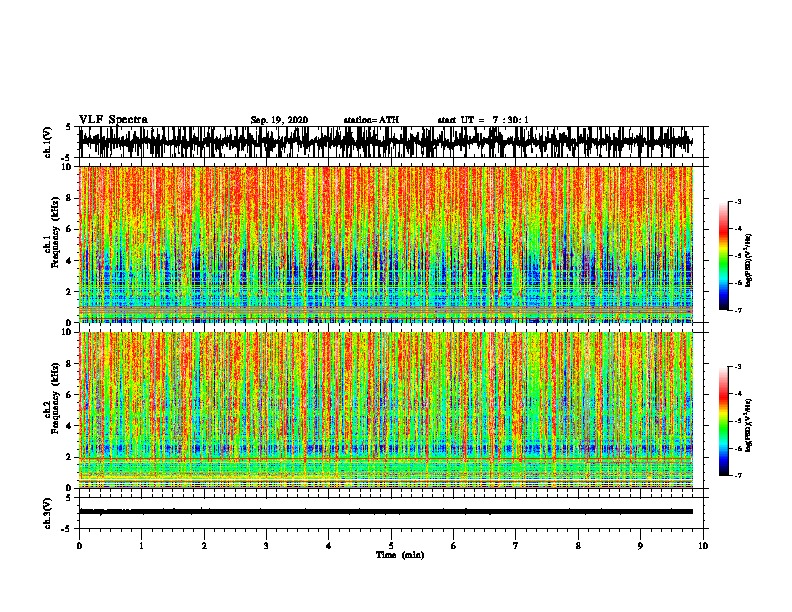
Task: Click the "6" tick on the ch.2 frequency axis
Action: point(70,395)
